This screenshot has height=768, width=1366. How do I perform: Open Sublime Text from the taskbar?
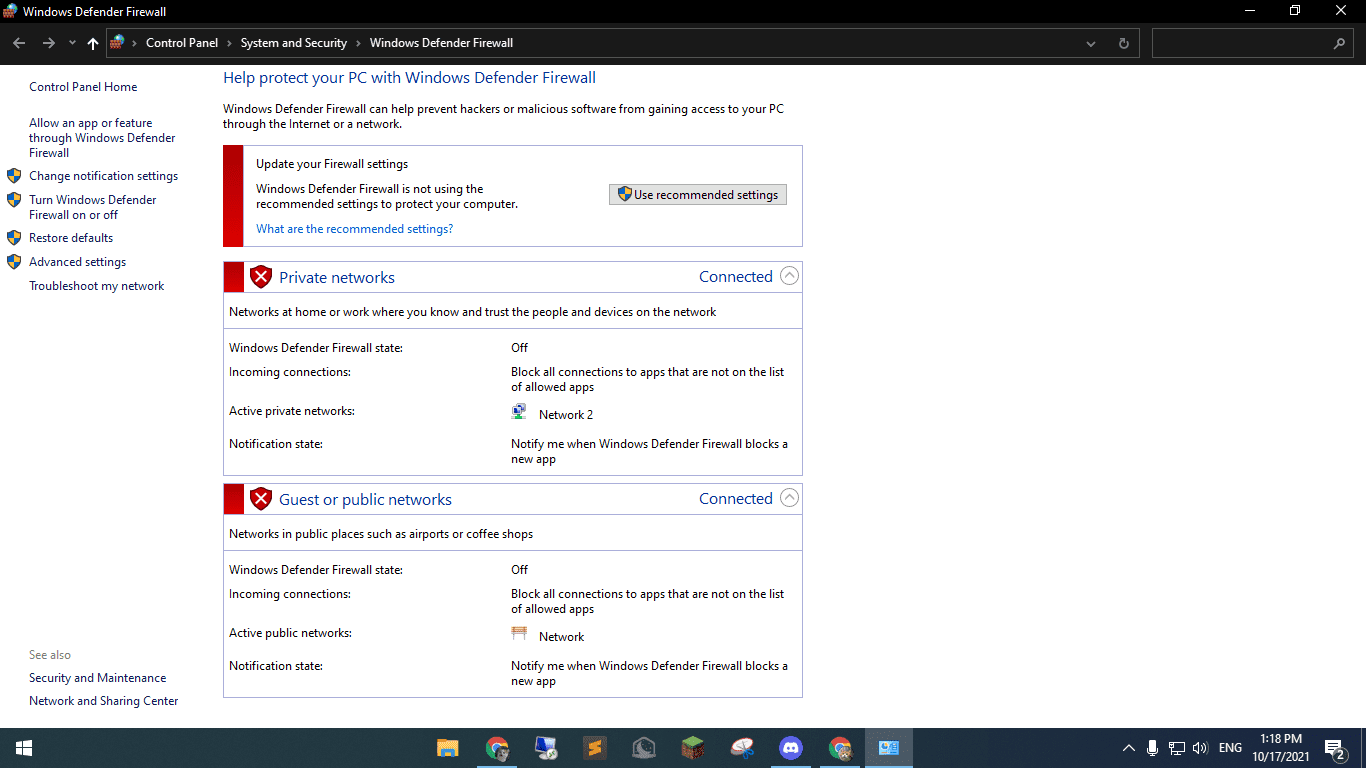[595, 748]
